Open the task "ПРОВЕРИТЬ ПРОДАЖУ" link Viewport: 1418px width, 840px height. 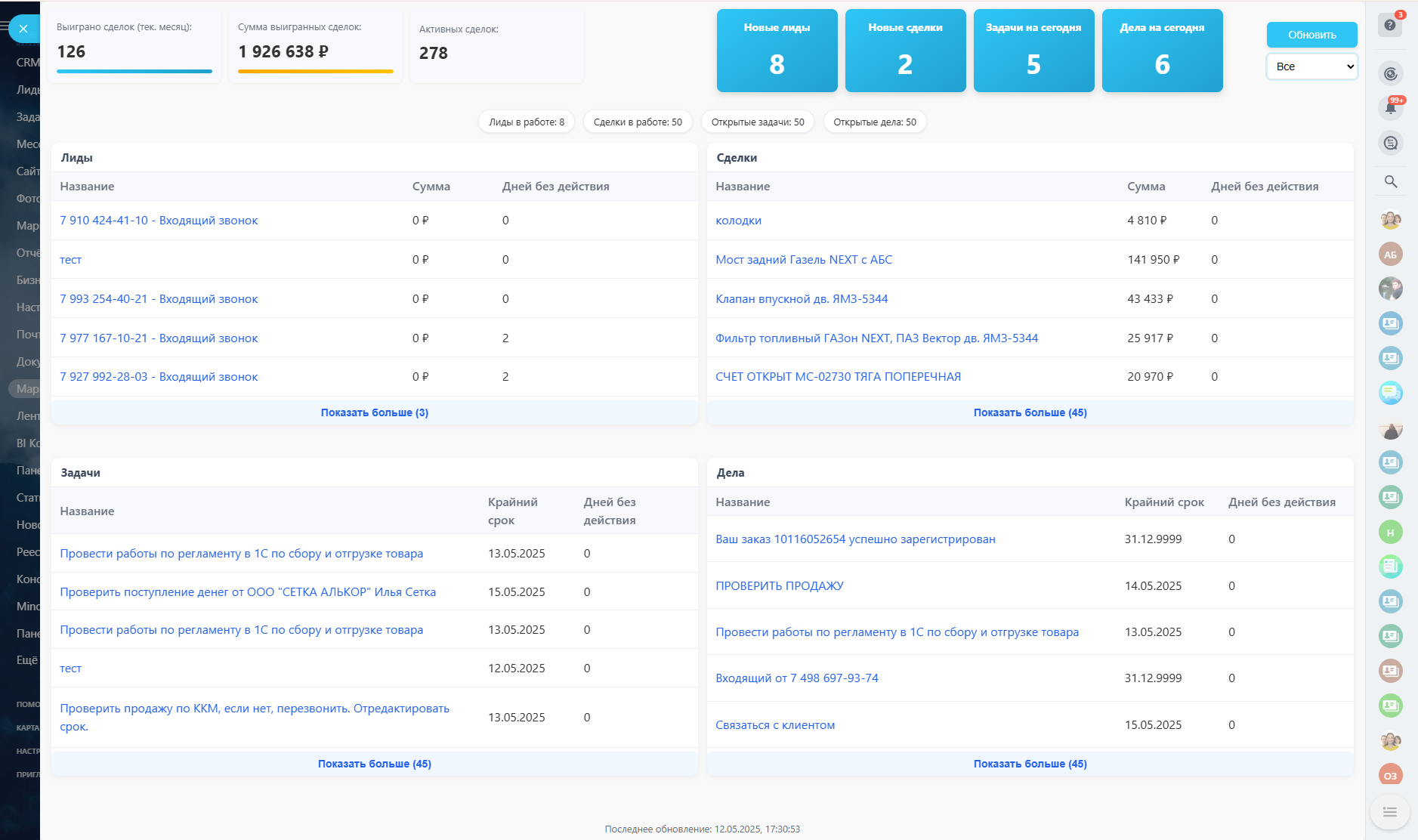click(x=779, y=586)
